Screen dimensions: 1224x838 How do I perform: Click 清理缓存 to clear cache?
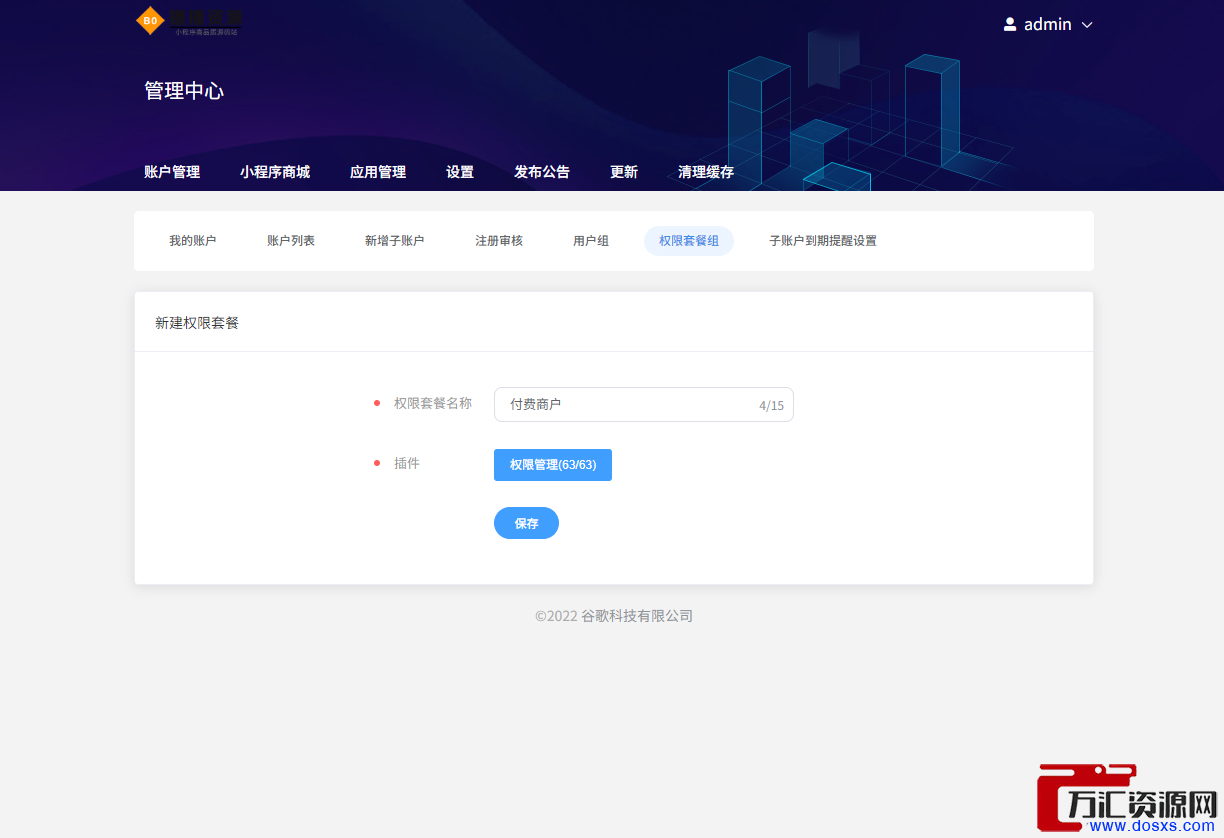pyautogui.click(x=706, y=172)
